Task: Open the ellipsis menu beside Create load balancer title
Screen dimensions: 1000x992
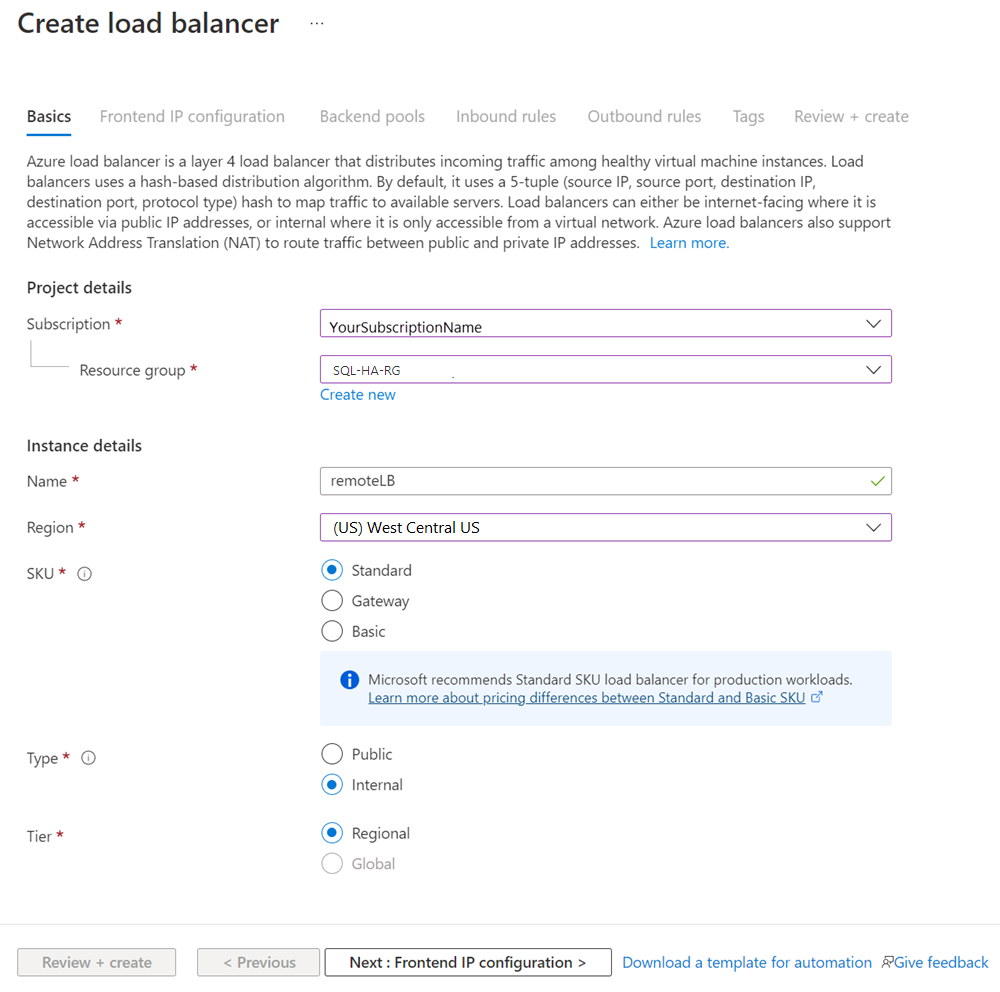Action: (317, 22)
